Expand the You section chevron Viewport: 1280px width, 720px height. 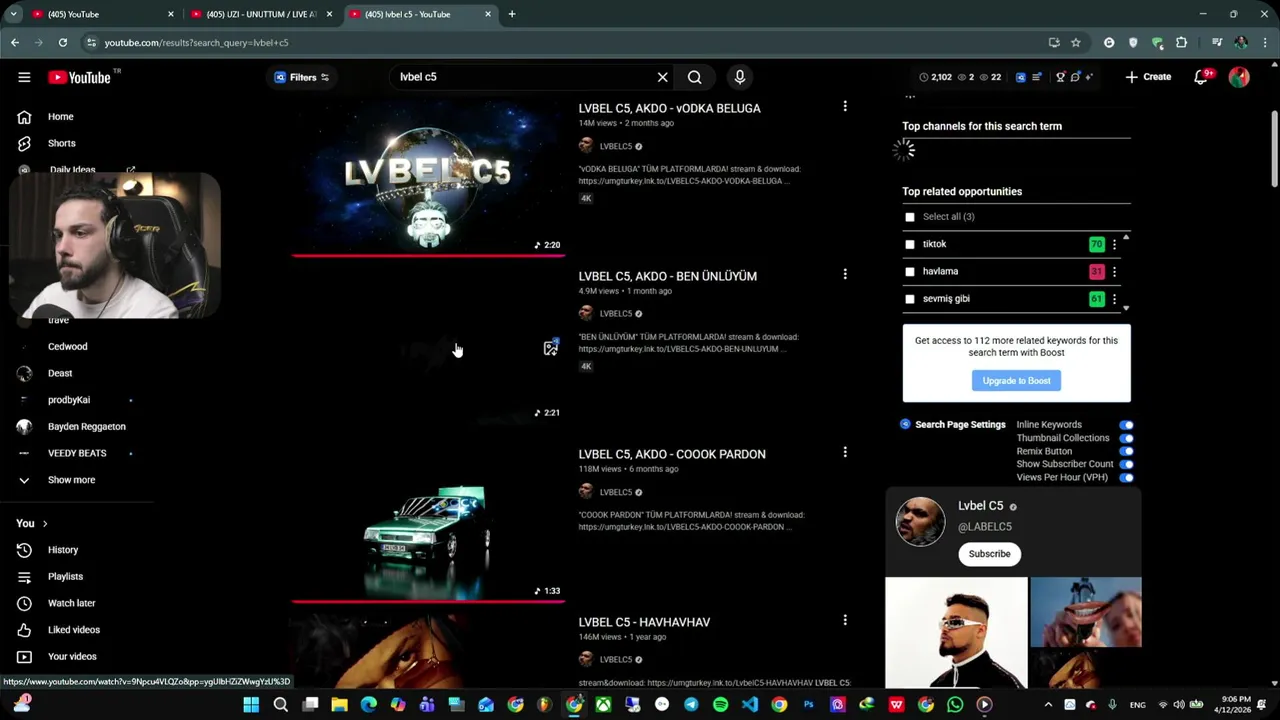[44, 523]
